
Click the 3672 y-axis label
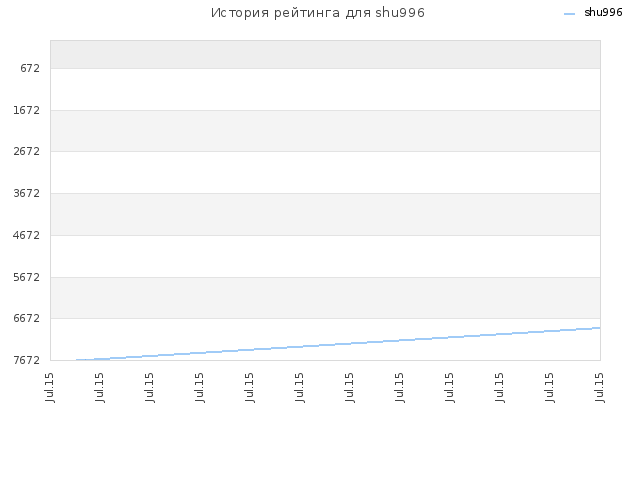27,193
